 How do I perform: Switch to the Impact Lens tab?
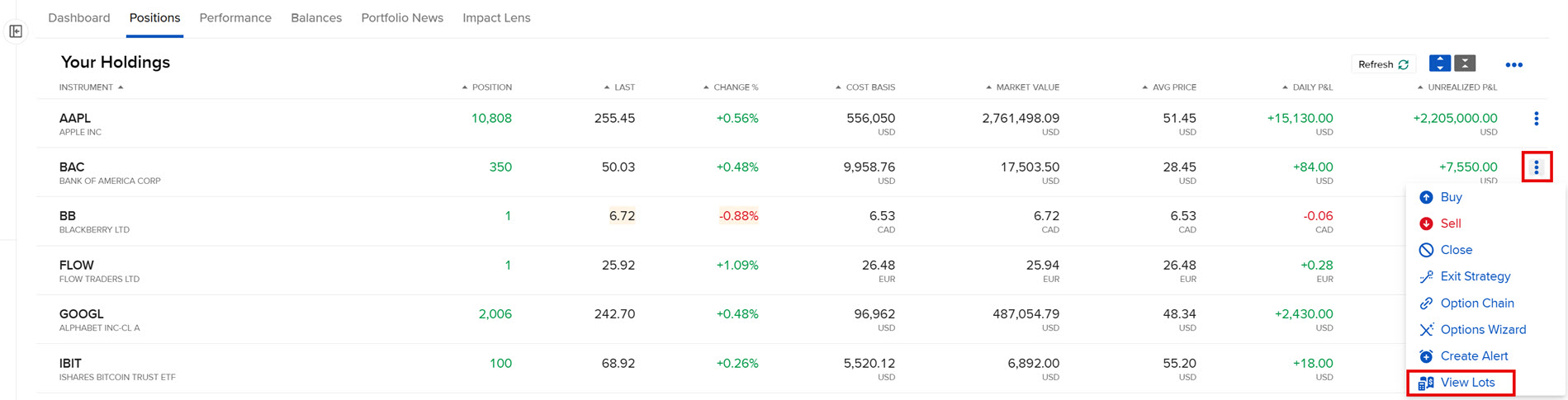[x=496, y=18]
